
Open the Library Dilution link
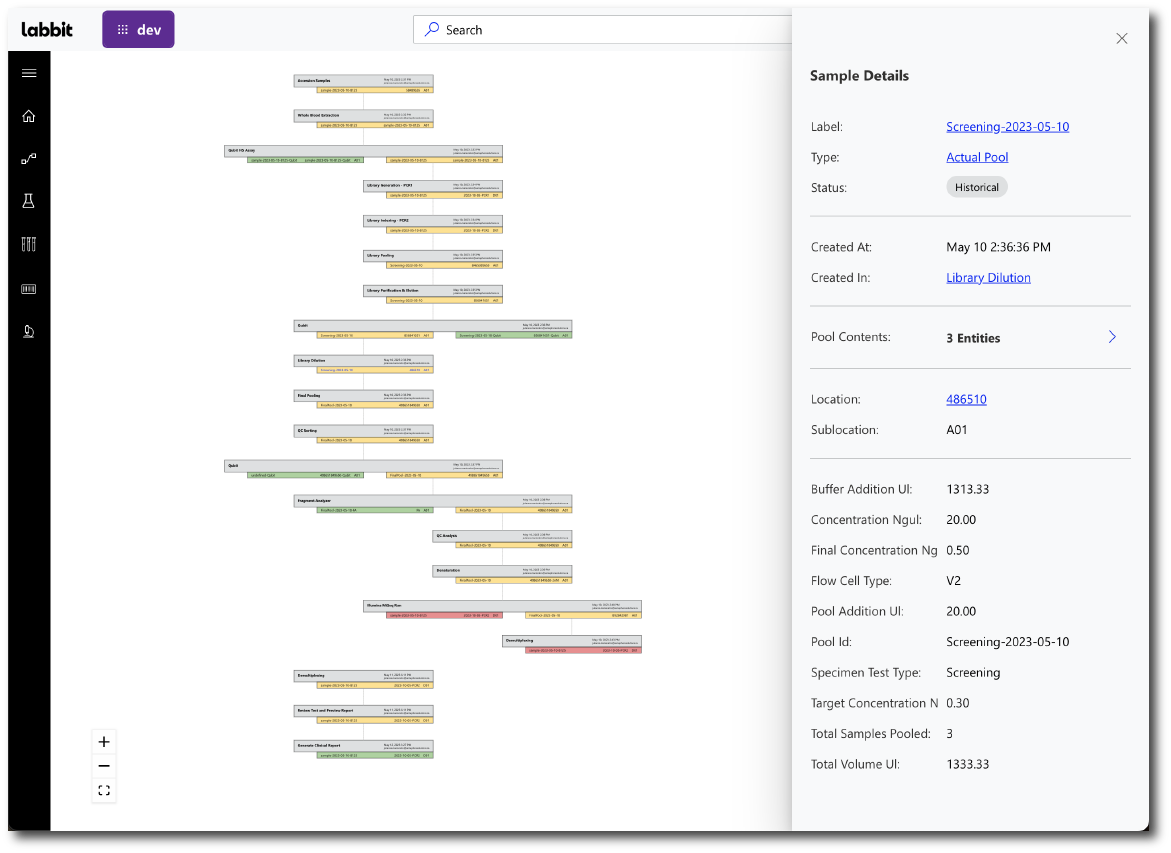(x=988, y=278)
